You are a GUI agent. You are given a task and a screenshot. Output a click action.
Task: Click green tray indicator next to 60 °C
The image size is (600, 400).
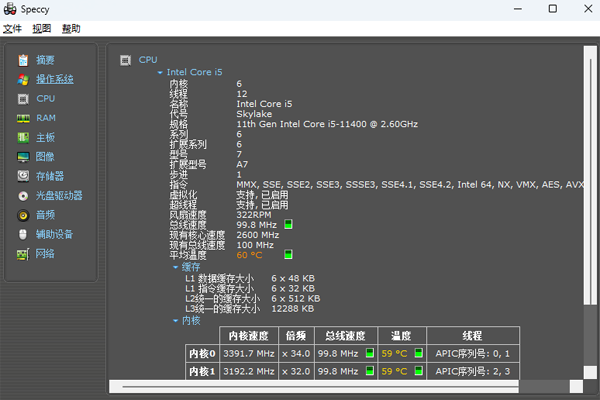tap(288, 254)
